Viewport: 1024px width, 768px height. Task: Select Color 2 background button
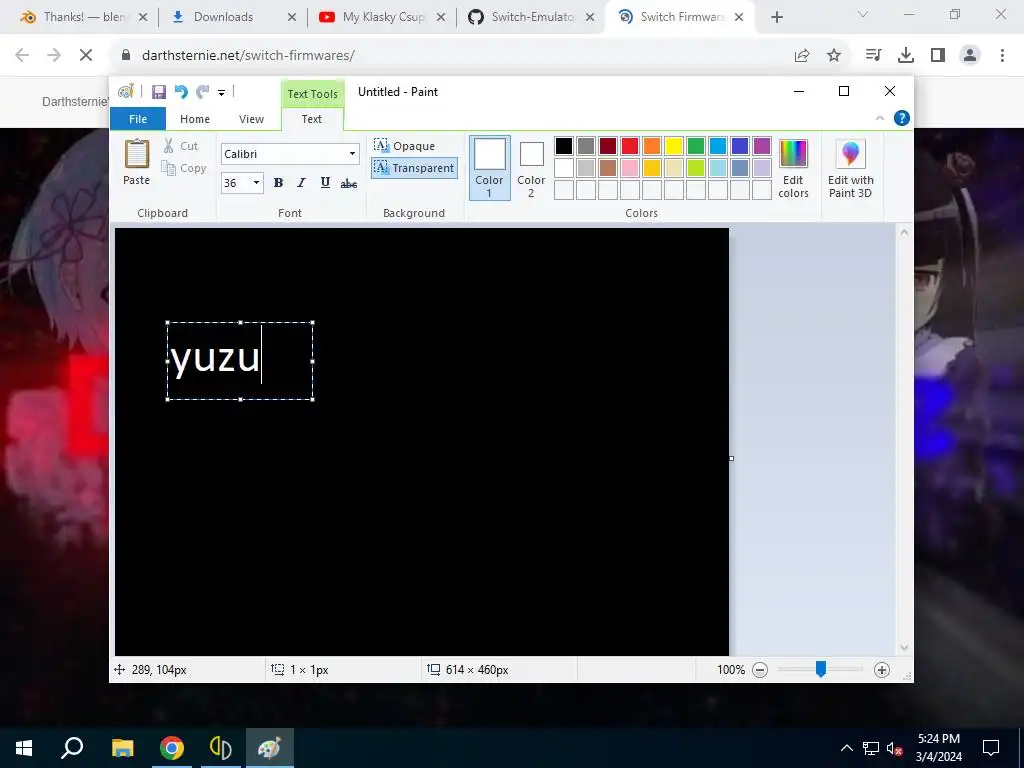click(x=531, y=168)
